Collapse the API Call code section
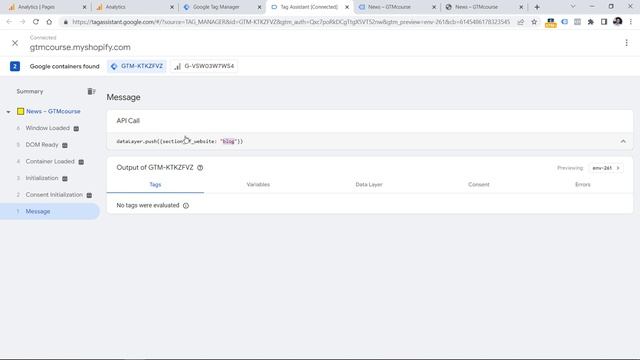This screenshot has height=360, width=640. tap(623, 141)
